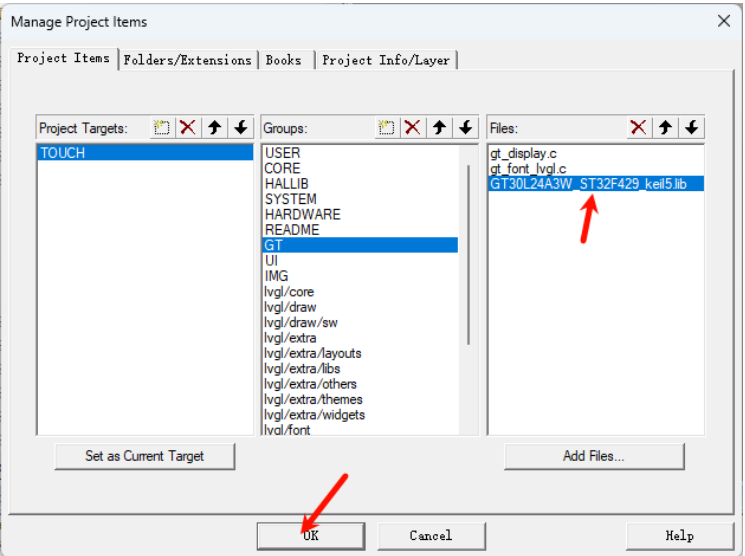The height and width of the screenshot is (556, 745).
Task: Select the UI group
Action: (x=361, y=260)
